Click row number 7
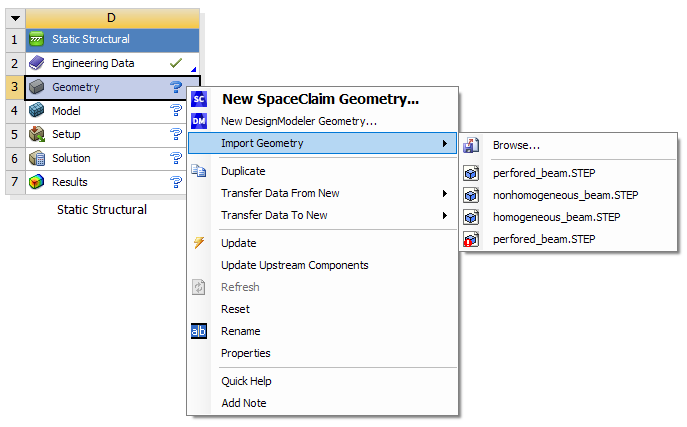This screenshot has height=427, width=687. [x=15, y=182]
